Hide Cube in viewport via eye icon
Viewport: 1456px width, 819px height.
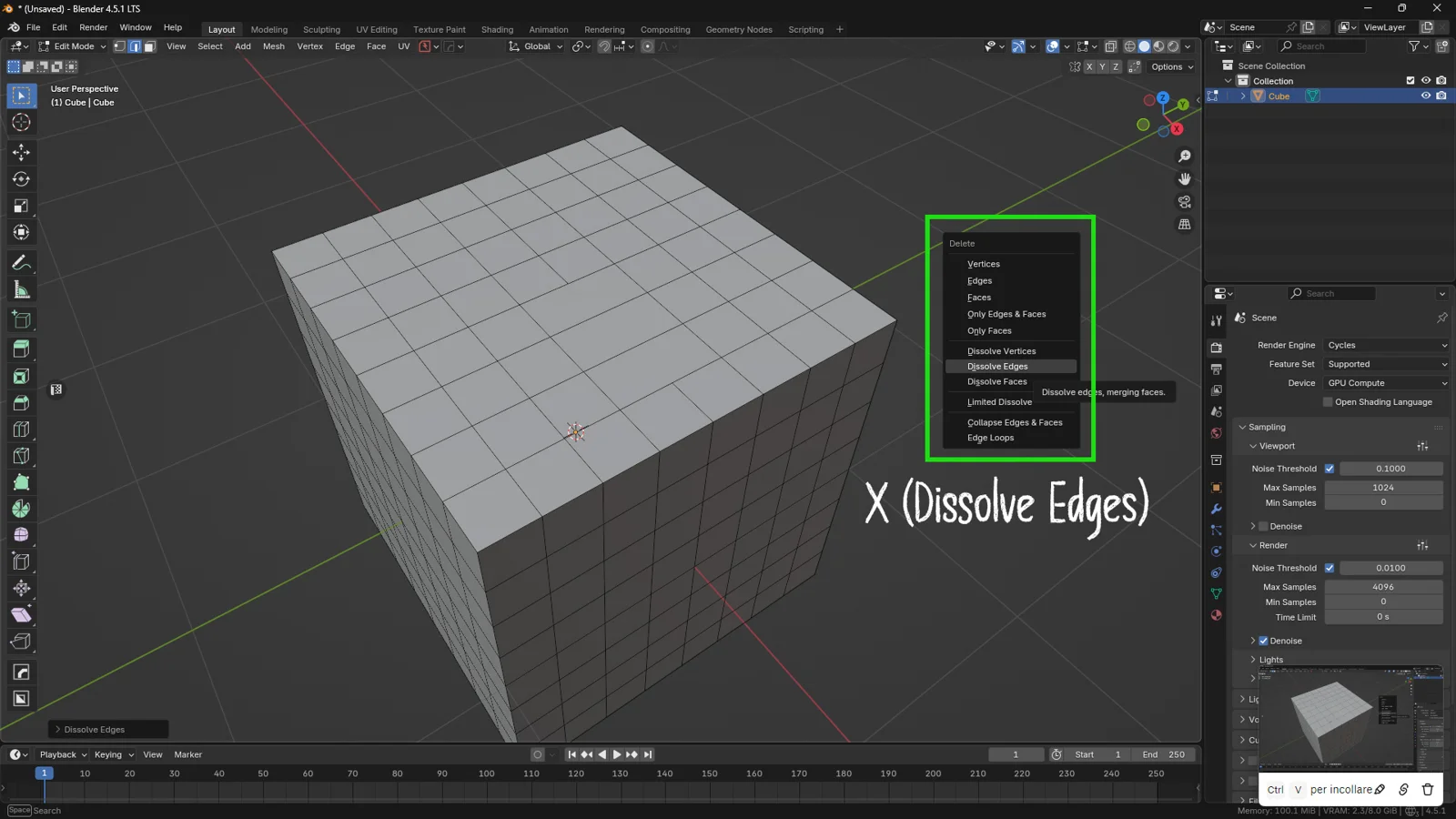(1426, 96)
